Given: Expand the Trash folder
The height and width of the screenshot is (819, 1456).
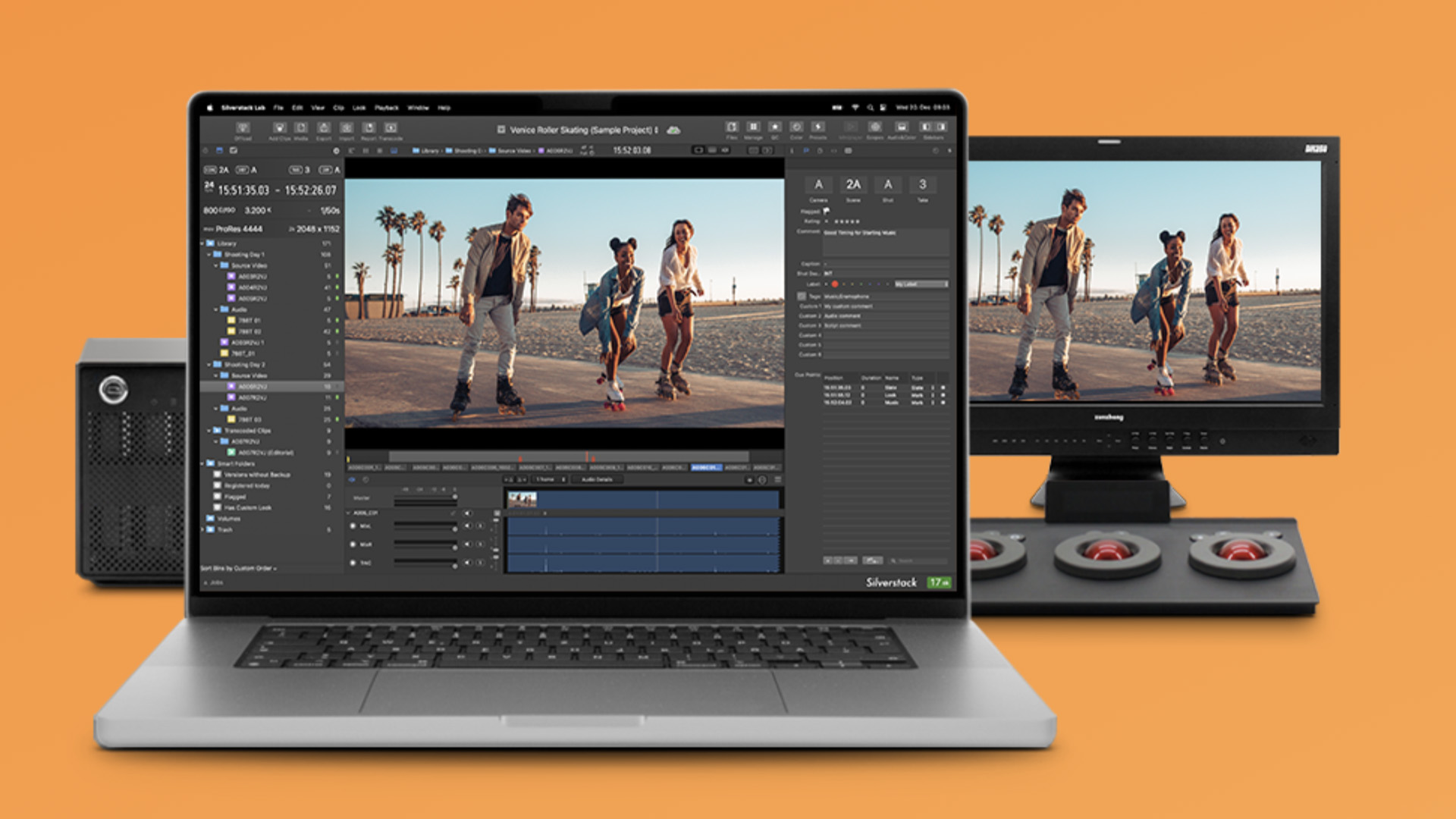Looking at the screenshot, I should coord(202,529).
